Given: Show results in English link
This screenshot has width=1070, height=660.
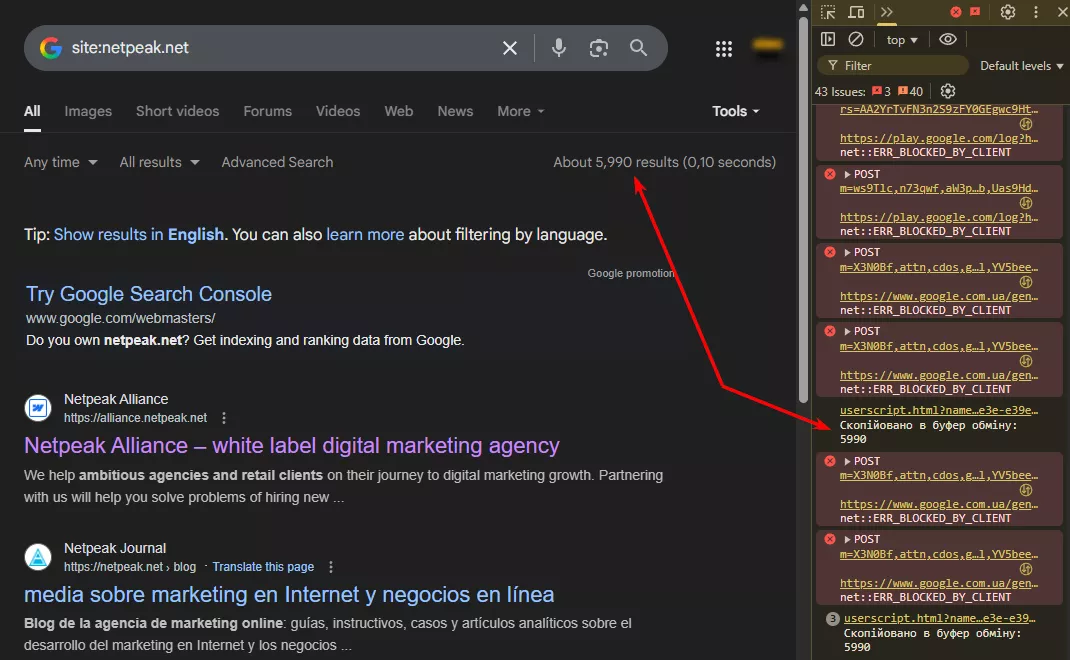Looking at the screenshot, I should tap(139, 235).
